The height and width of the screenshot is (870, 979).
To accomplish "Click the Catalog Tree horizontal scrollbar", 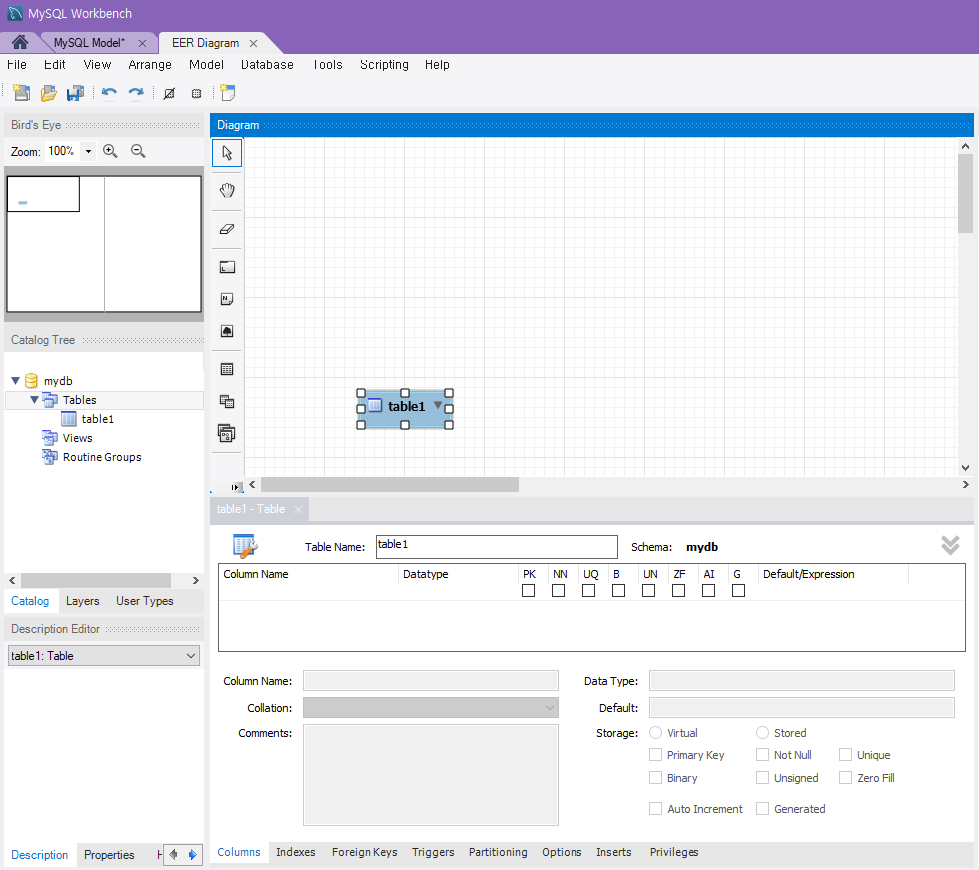I will click(x=96, y=580).
